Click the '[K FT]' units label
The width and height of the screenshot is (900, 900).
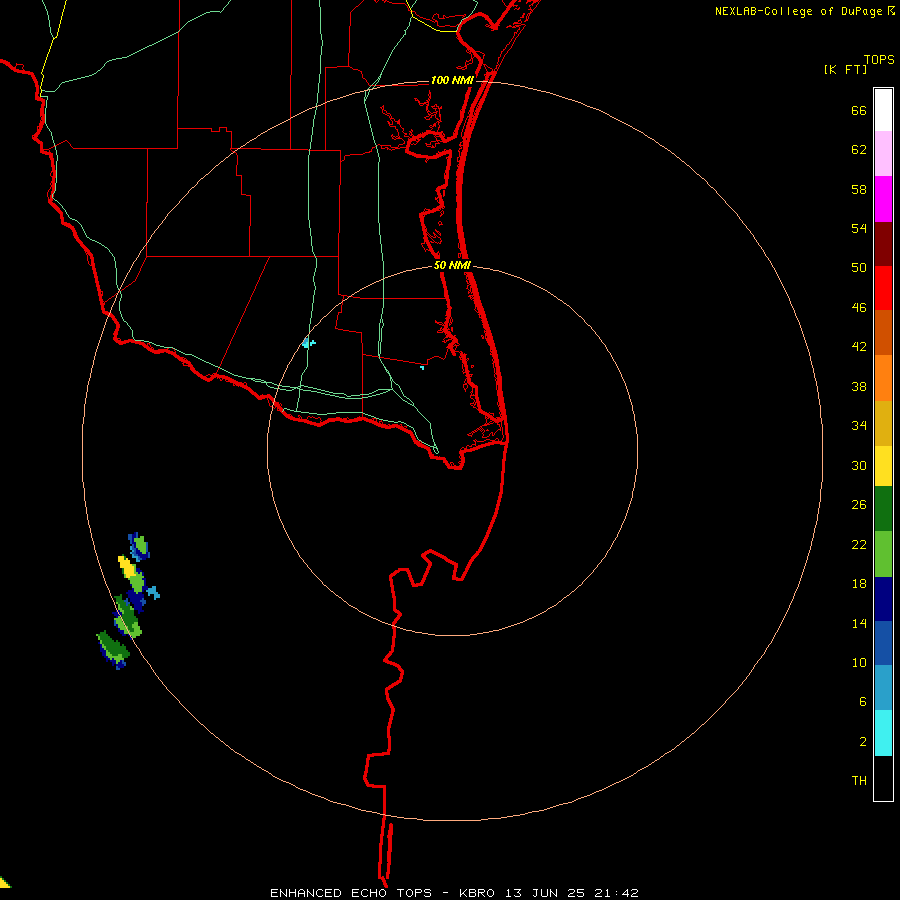845,69
